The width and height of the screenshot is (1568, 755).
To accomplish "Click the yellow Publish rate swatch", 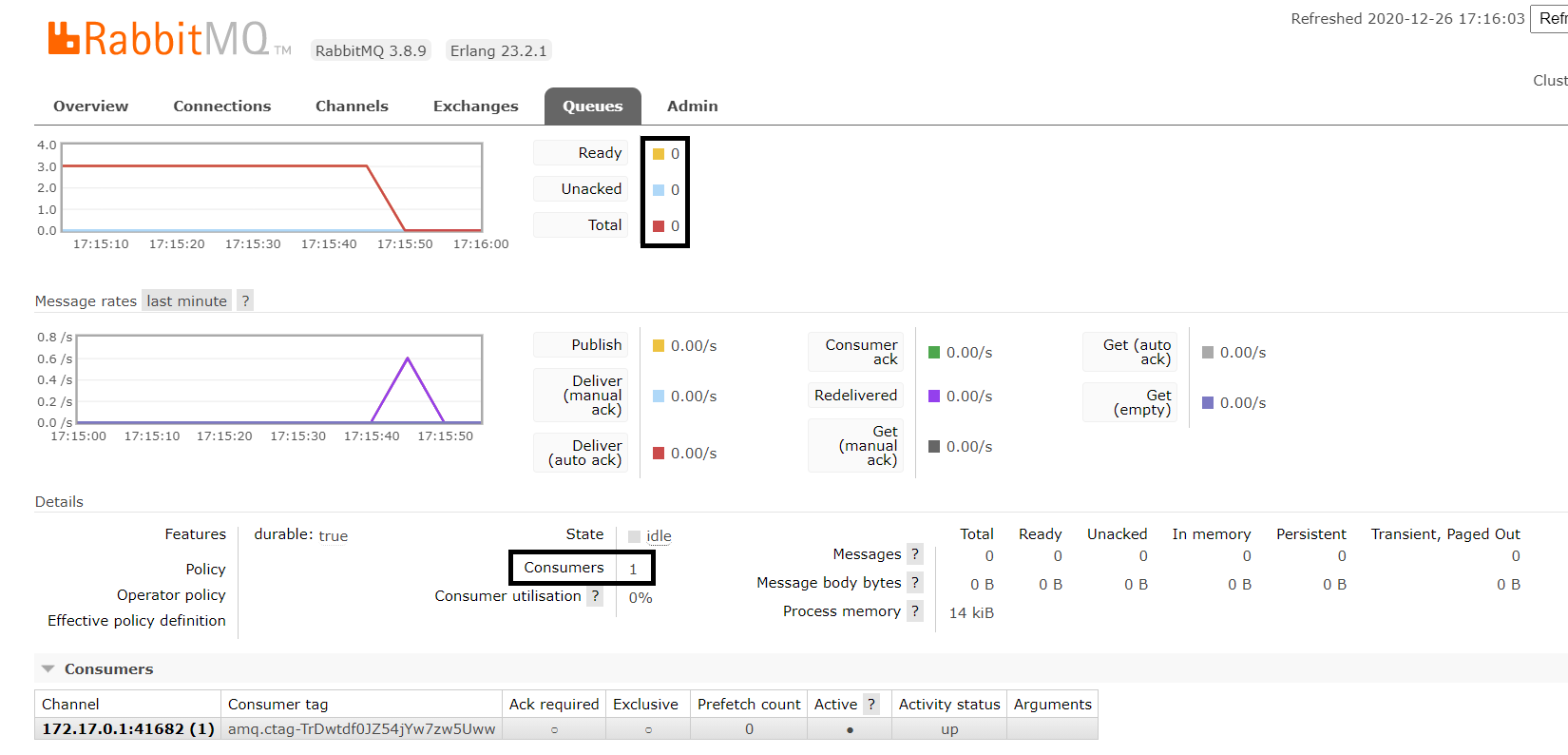I will (x=659, y=345).
